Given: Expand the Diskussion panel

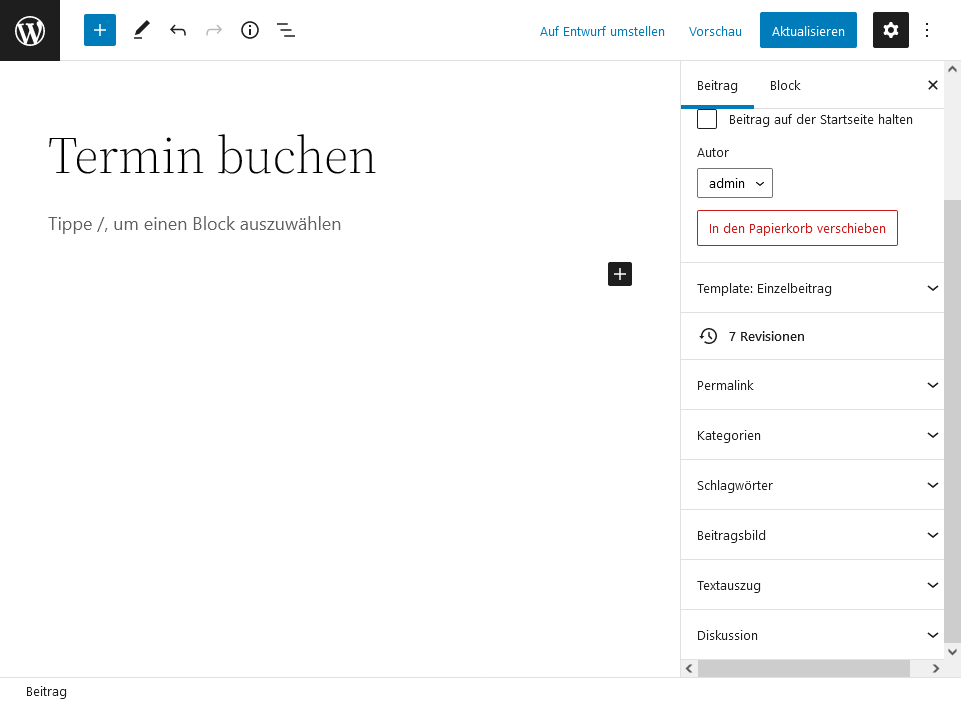Looking at the screenshot, I should [812, 635].
